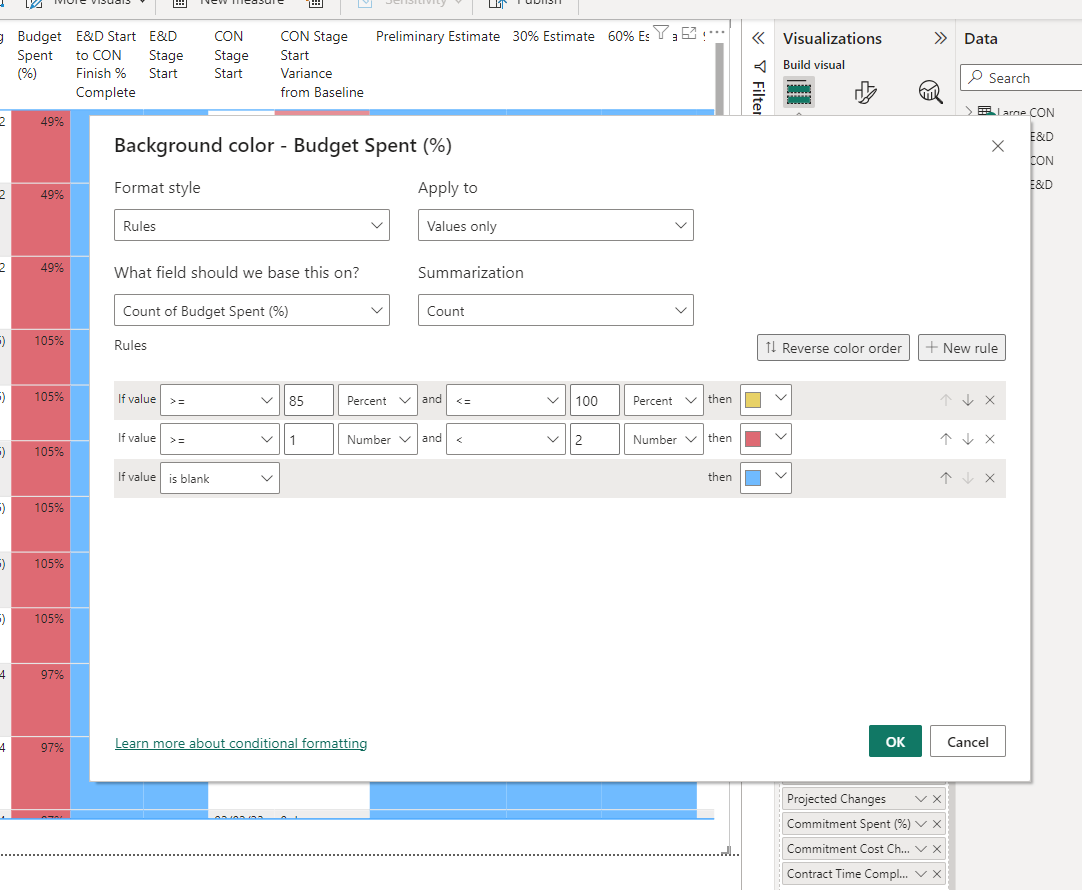Image resolution: width=1082 pixels, height=890 pixels.
Task: Move second rule down with arrow icon
Action: pyautogui.click(x=967, y=439)
